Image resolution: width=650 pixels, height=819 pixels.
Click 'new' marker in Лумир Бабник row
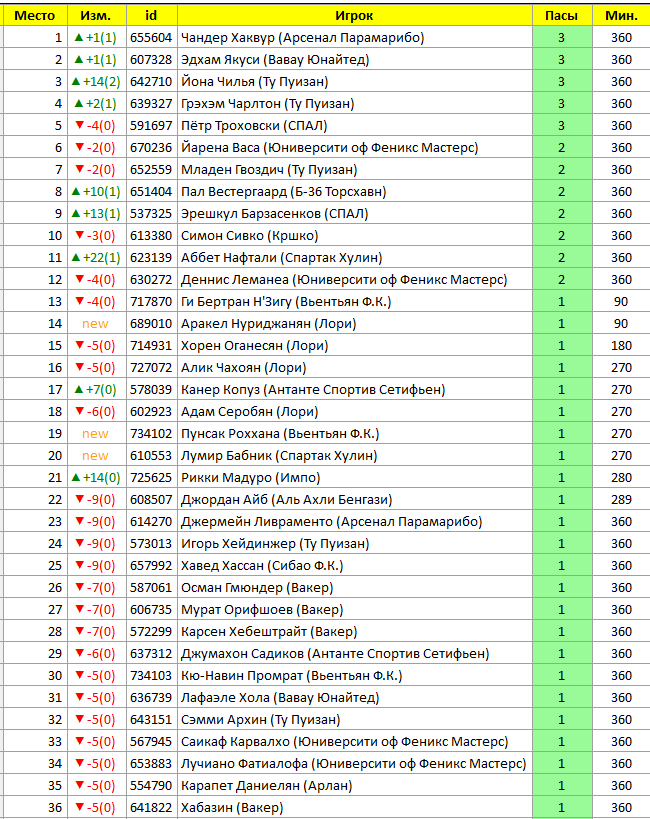(95, 456)
